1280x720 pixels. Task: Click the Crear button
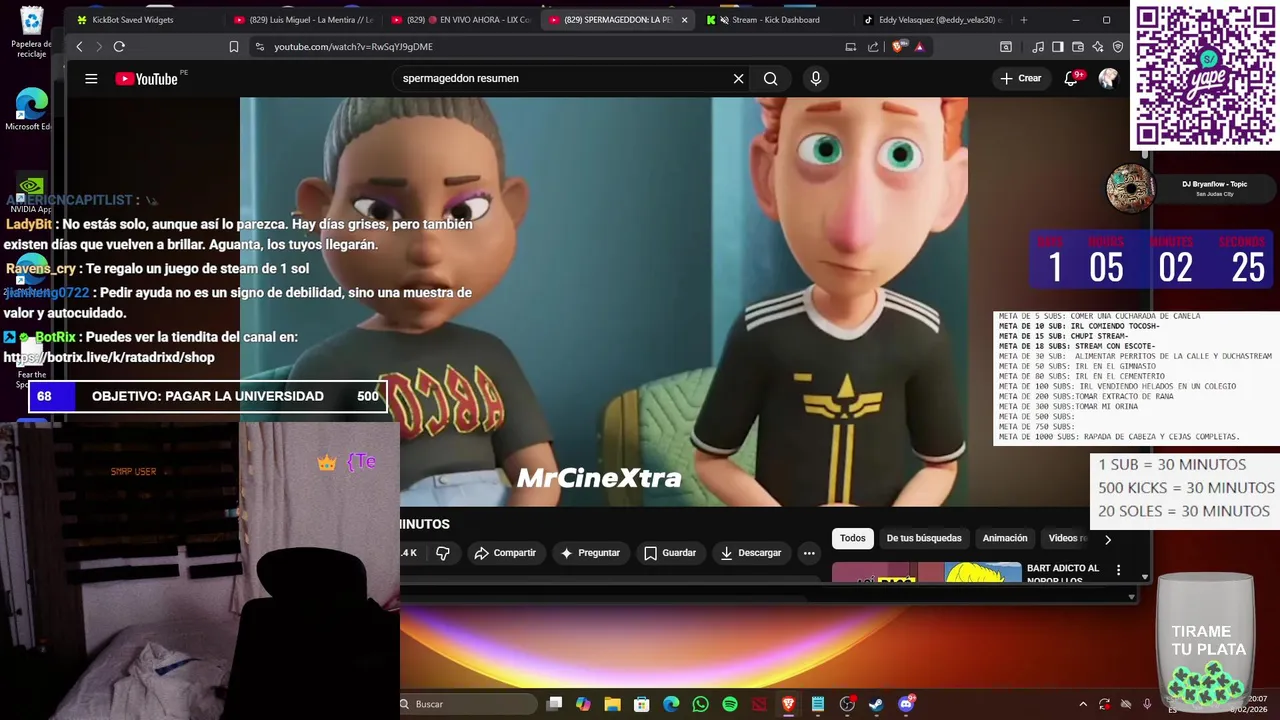[1021, 78]
